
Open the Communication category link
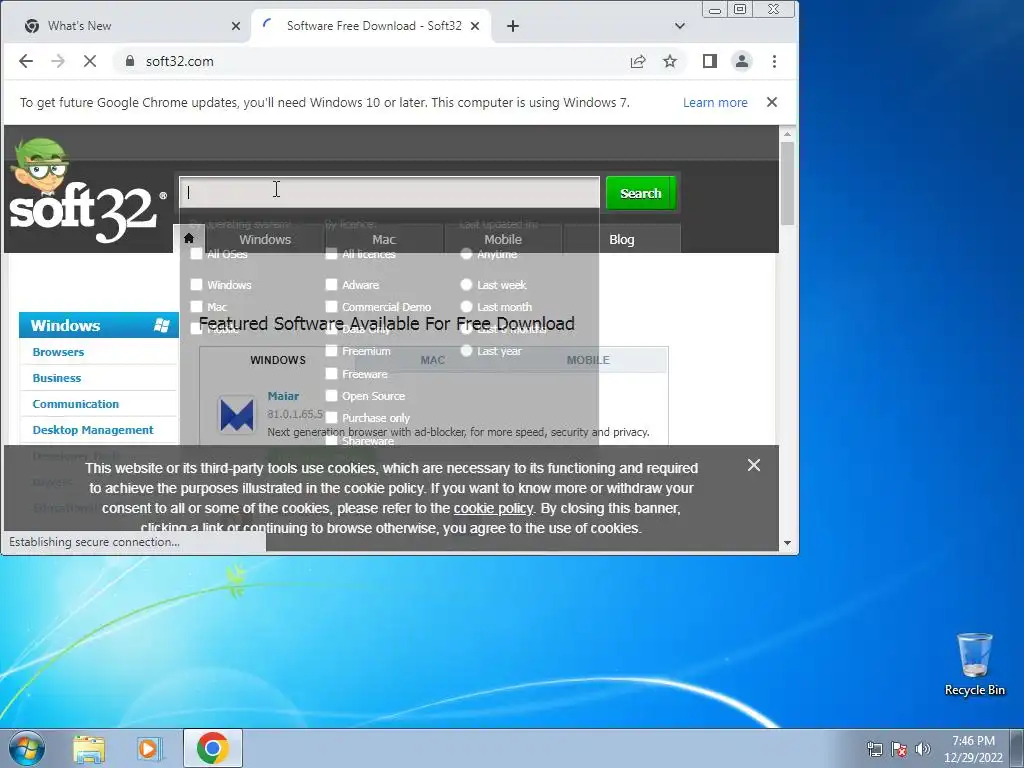click(x=76, y=404)
